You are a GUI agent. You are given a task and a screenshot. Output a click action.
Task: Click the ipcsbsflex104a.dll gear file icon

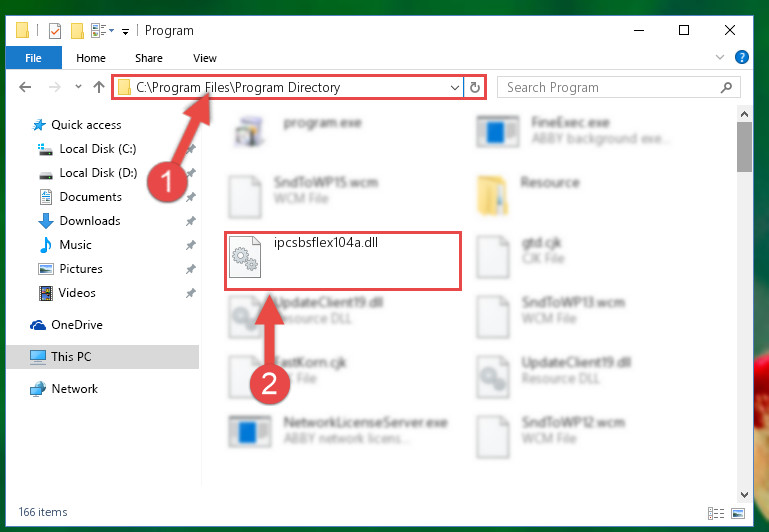click(x=245, y=257)
